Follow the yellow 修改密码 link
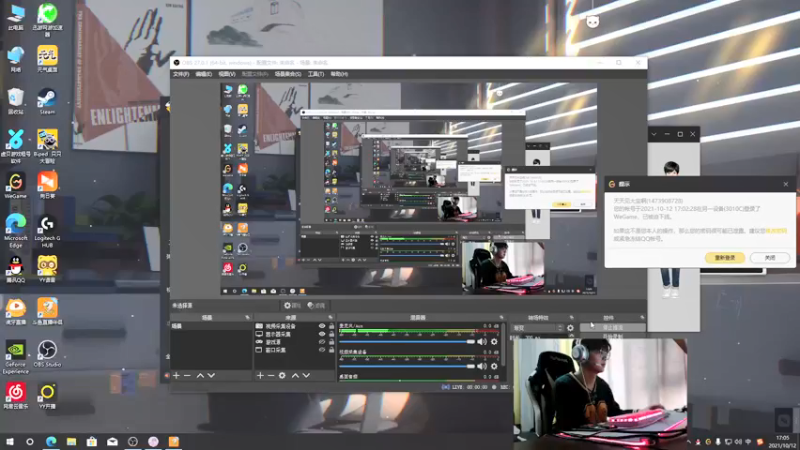The height and width of the screenshot is (450, 800). pyautogui.click(x=776, y=231)
